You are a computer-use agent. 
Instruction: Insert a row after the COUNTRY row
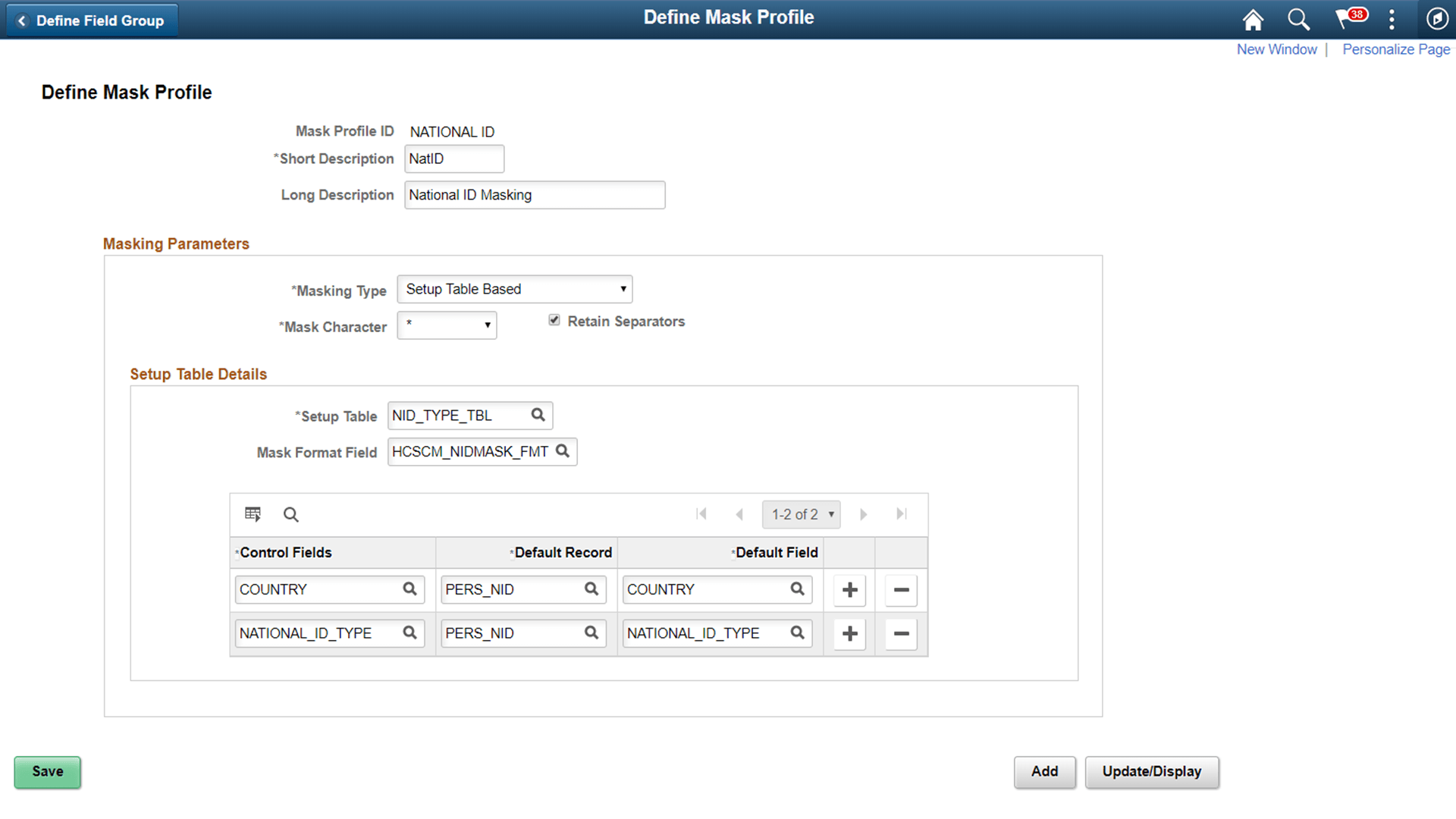pyautogui.click(x=849, y=590)
